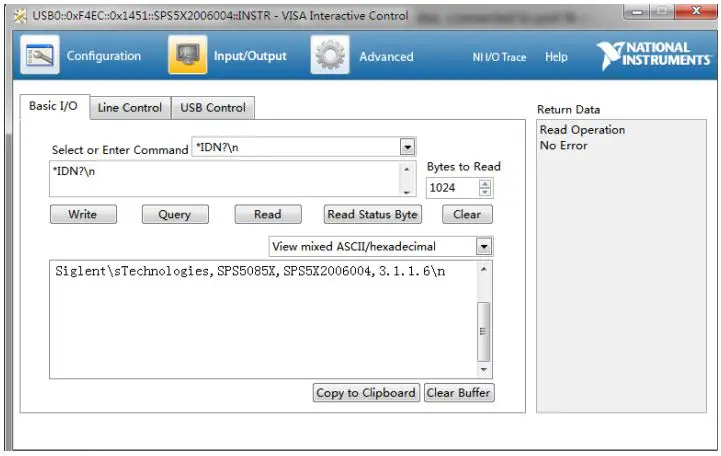Switch to the Line Control tab
Viewport: 721px width, 456px height.
(130, 108)
